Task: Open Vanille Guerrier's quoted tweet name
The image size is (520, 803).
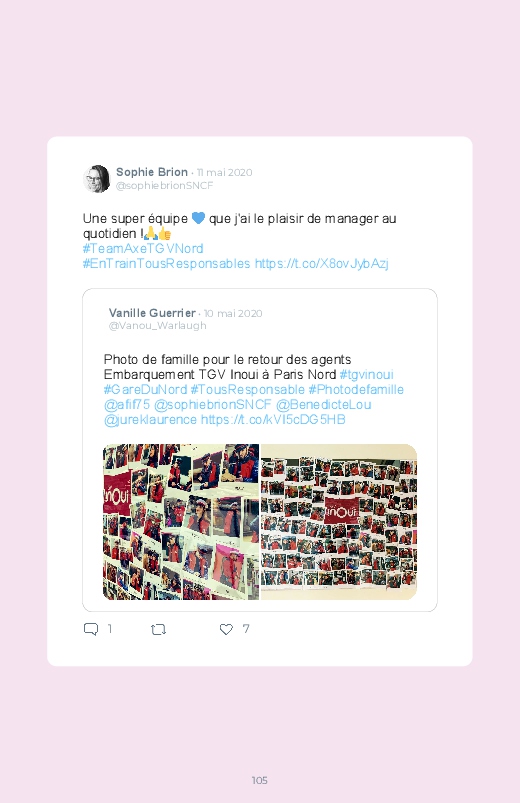Action: tap(152, 313)
